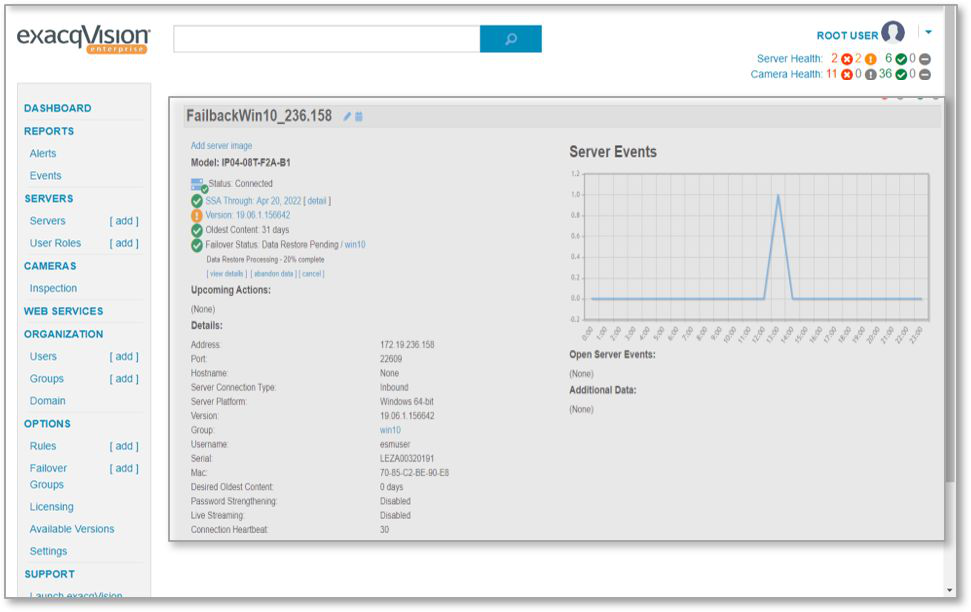This screenshot has width=971, height=612.
Task: Open Licensing page
Action: 51,507
